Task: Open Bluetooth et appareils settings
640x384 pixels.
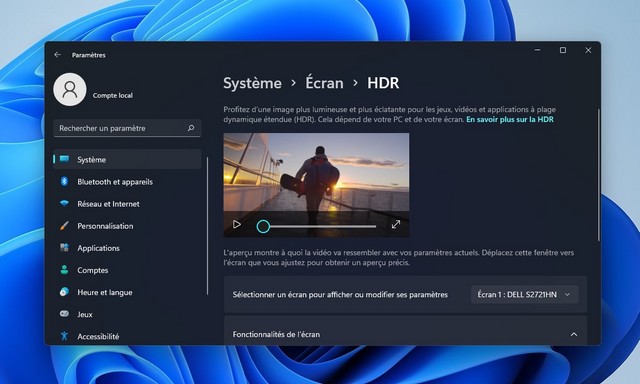Action: click(x=127, y=182)
